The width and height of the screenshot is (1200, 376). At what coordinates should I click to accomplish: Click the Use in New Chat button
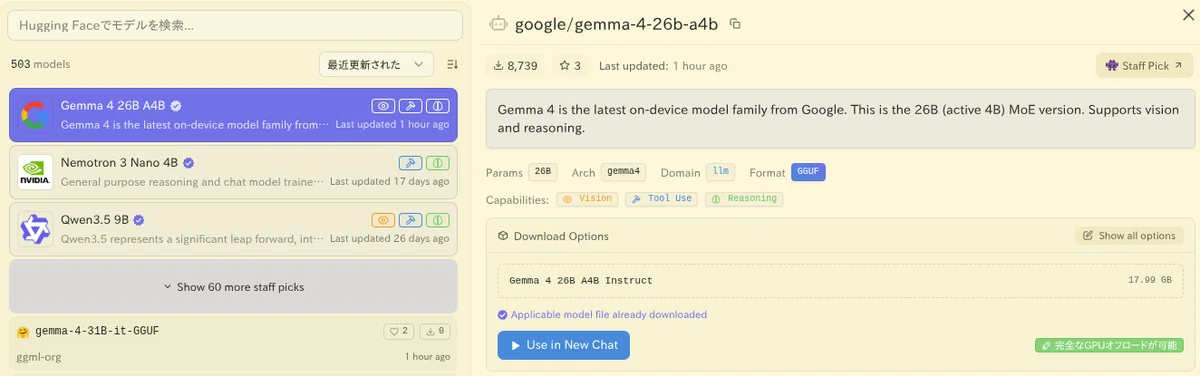pos(564,345)
